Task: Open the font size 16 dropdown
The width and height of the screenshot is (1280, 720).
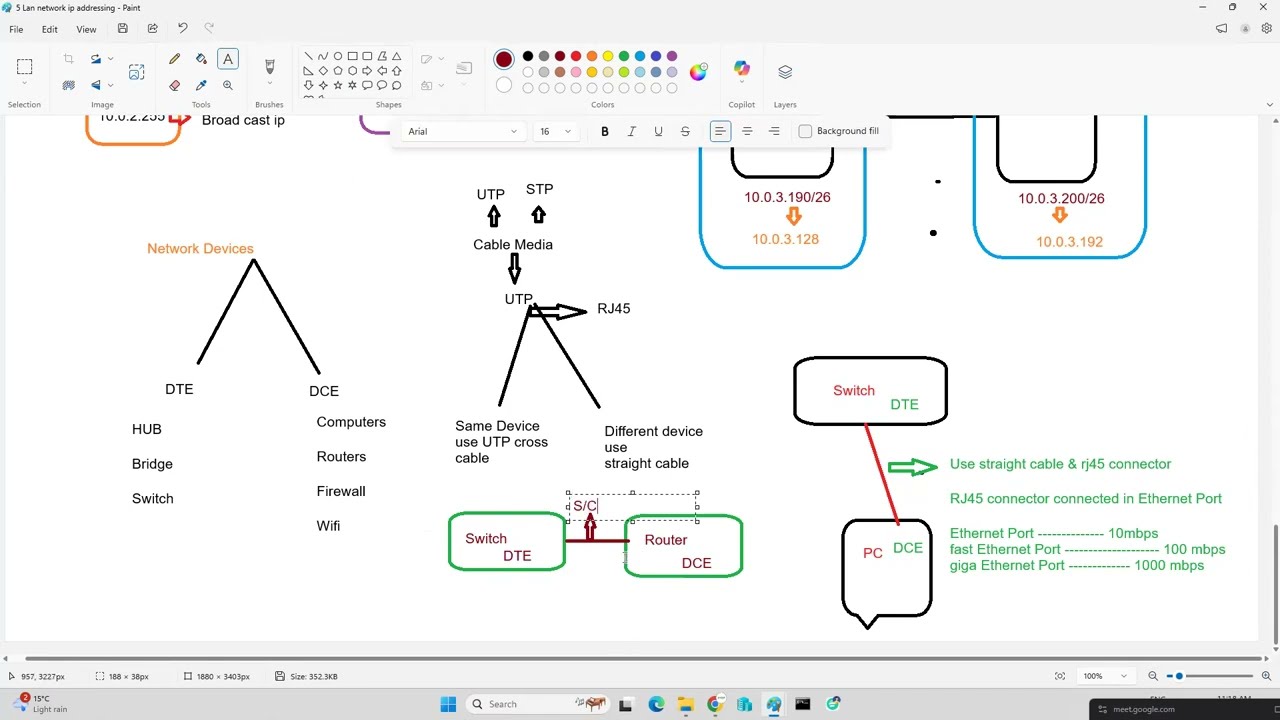Action: [555, 131]
